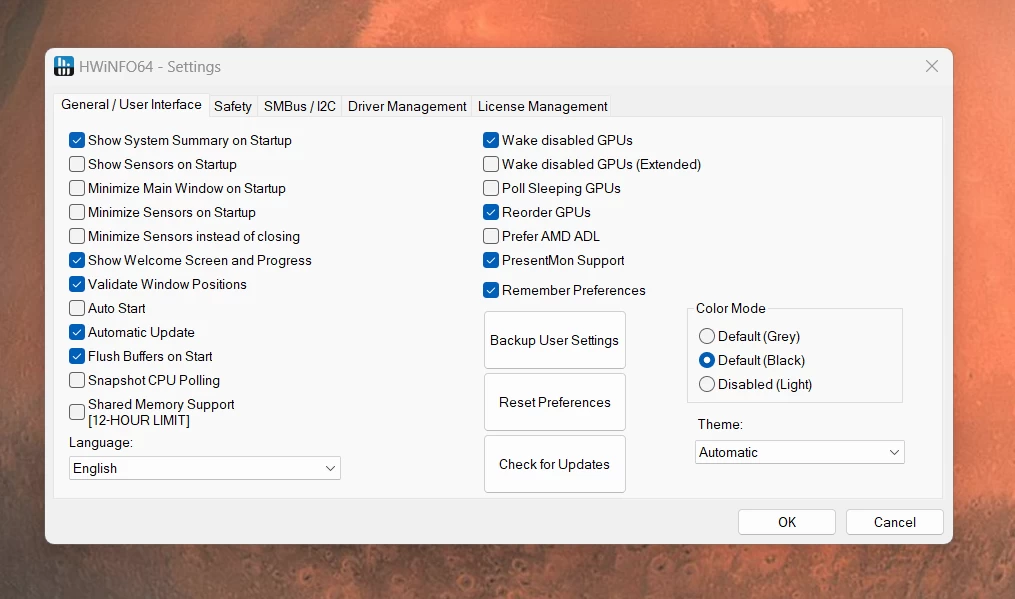Open the License Management tab
This screenshot has height=599, width=1015.
tap(542, 106)
